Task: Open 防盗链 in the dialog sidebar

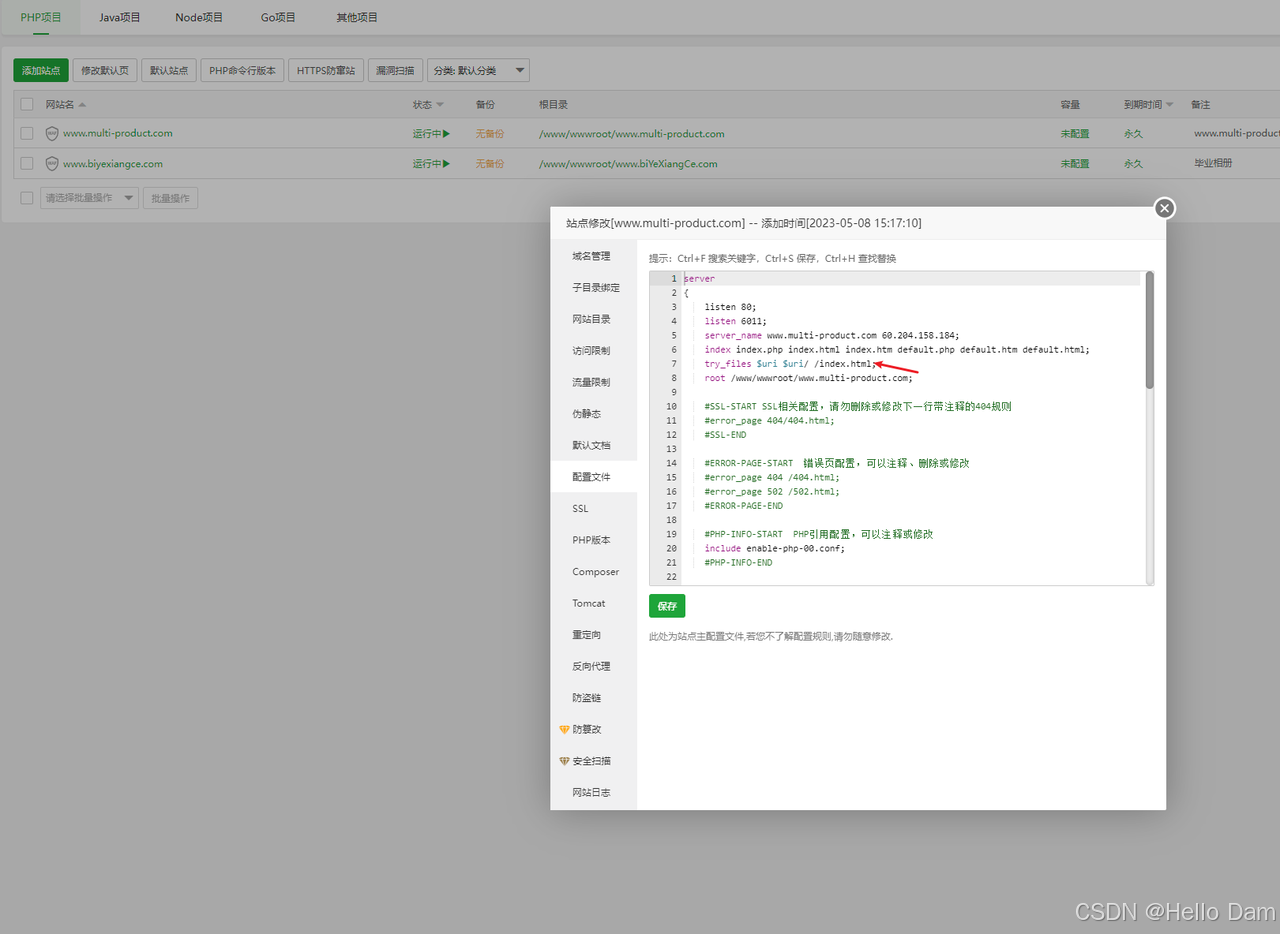Action: (x=593, y=698)
